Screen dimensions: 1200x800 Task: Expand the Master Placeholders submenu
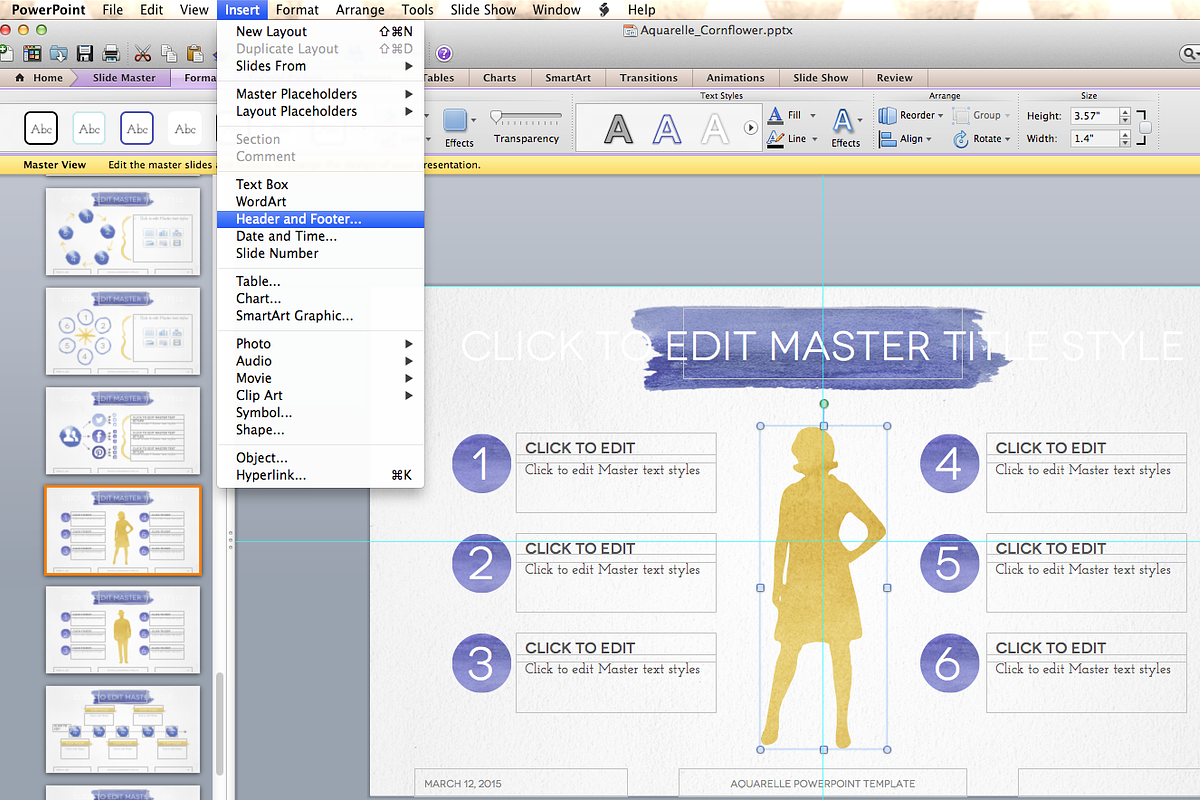[320, 94]
